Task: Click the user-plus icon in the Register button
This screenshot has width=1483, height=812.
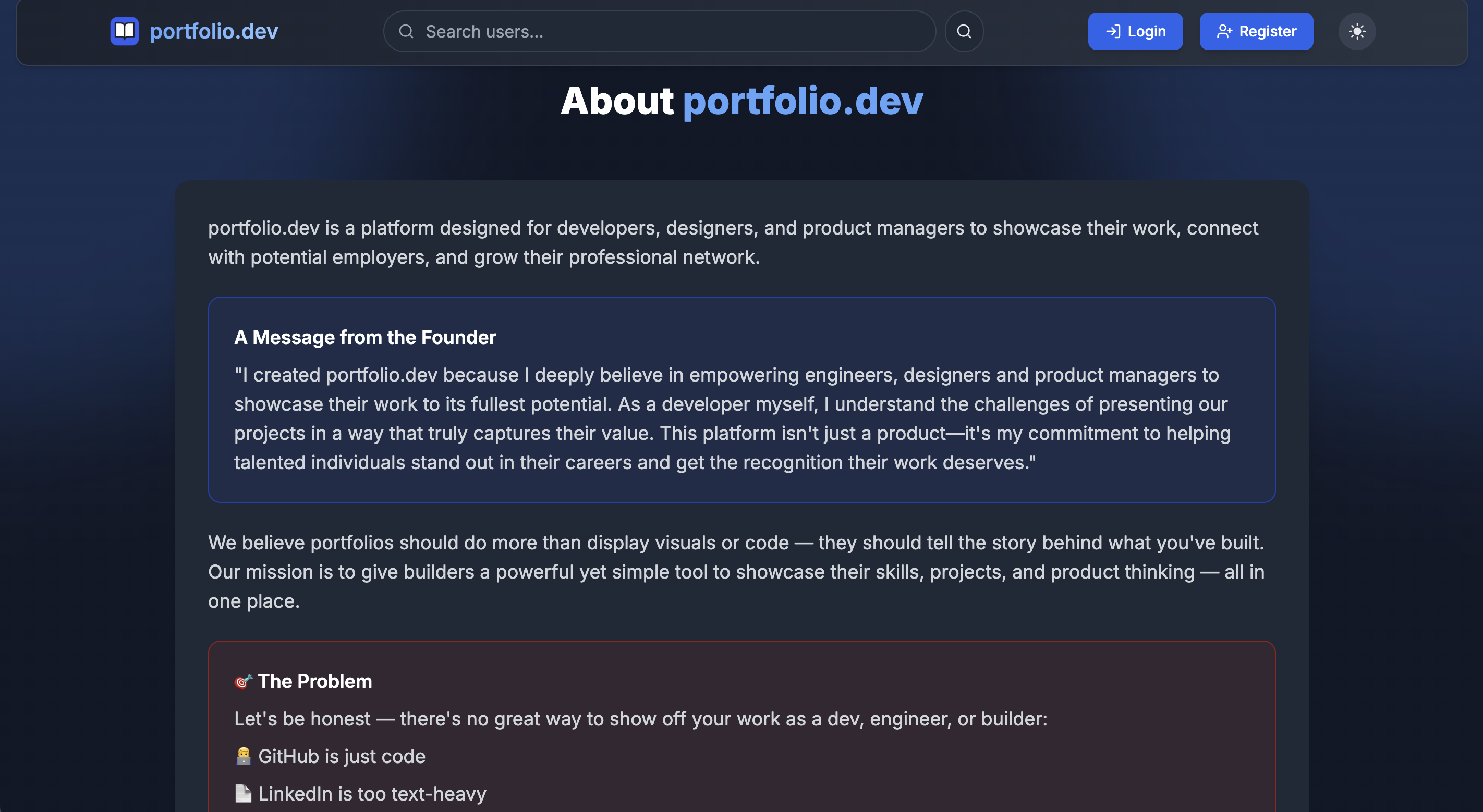Action: coord(1224,31)
